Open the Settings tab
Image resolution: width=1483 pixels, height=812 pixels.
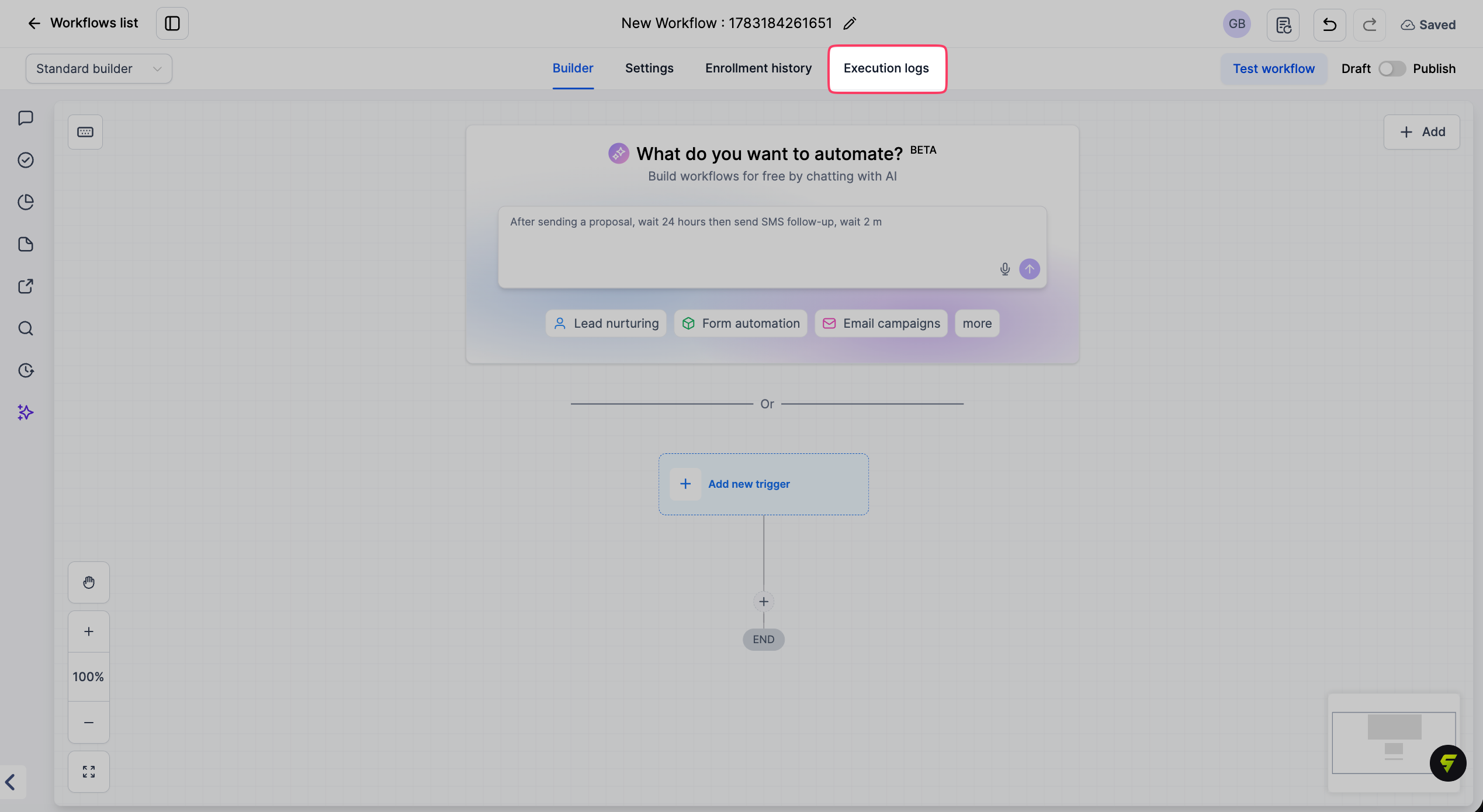tap(649, 68)
